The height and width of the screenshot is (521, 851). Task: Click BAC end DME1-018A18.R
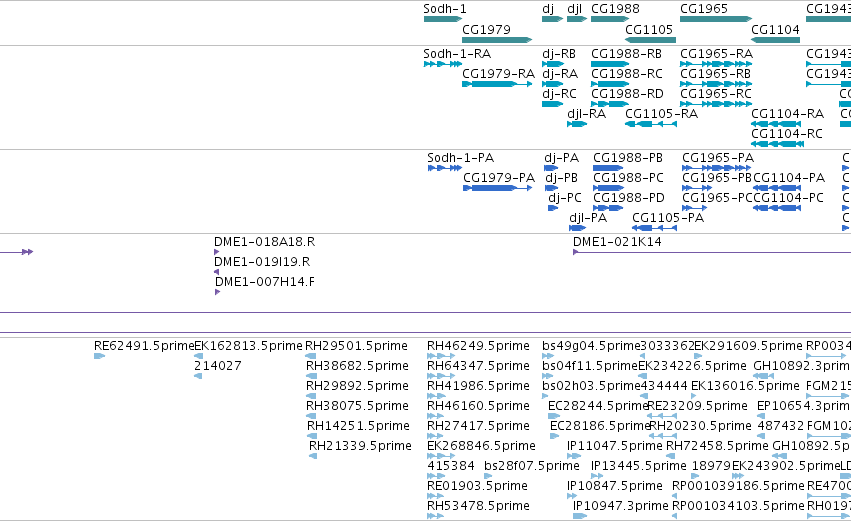(x=217, y=252)
